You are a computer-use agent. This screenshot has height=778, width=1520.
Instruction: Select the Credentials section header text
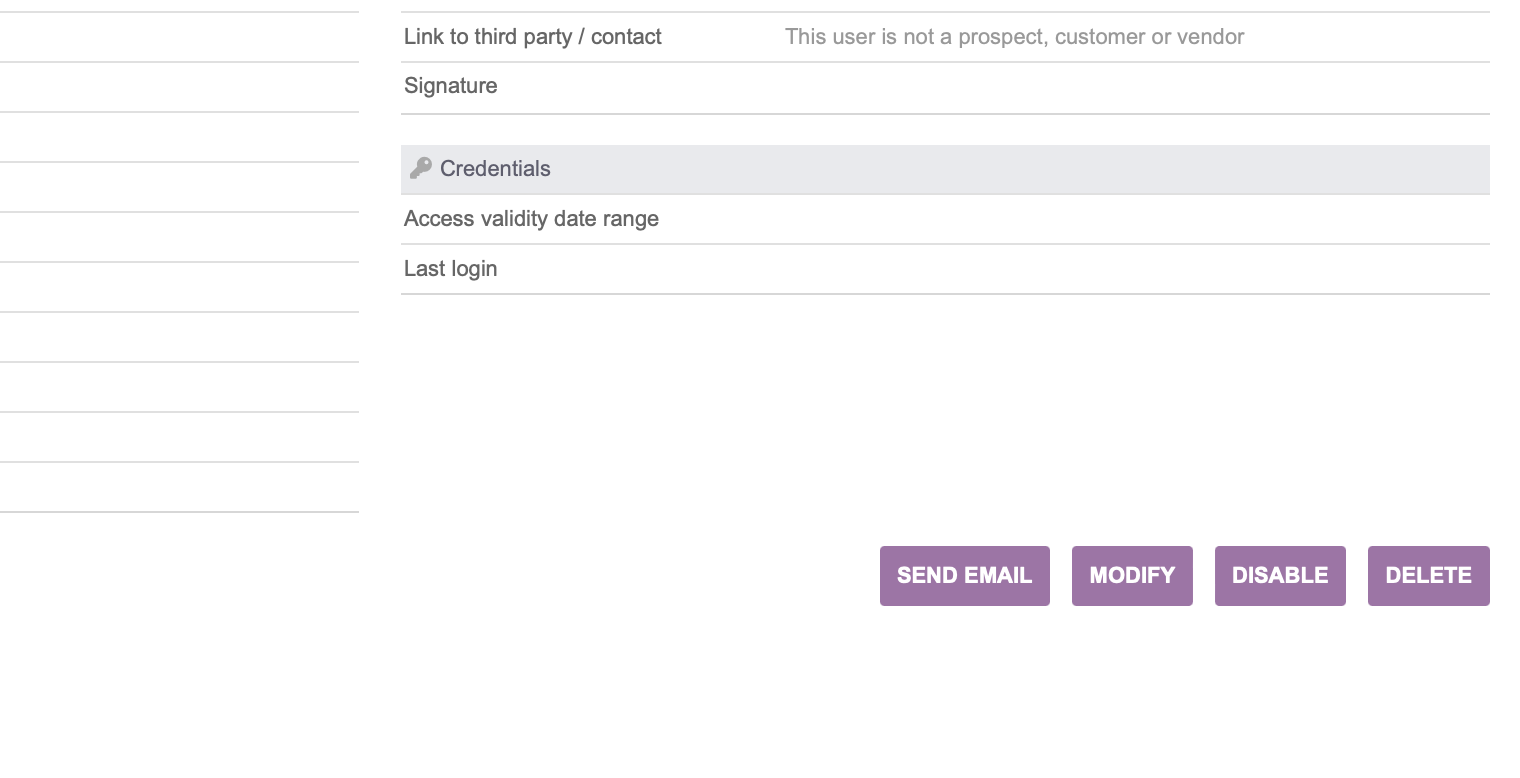[x=495, y=169]
